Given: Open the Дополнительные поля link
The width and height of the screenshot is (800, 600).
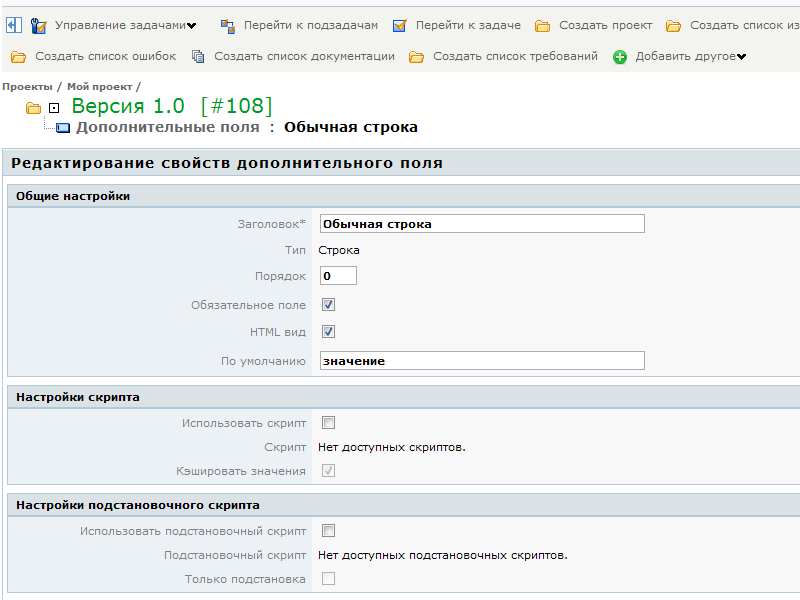Looking at the screenshot, I should click(x=167, y=127).
